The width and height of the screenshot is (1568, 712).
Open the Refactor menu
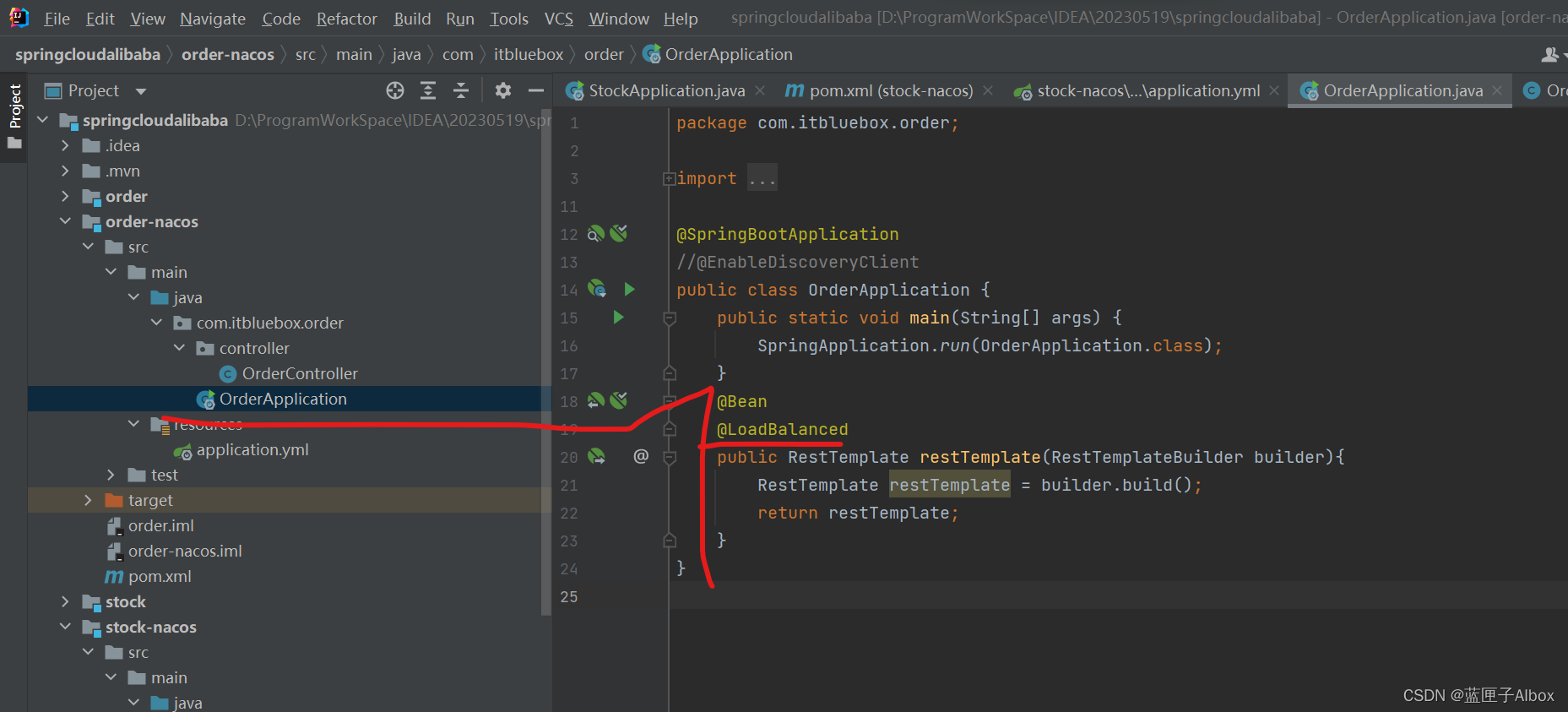click(346, 19)
